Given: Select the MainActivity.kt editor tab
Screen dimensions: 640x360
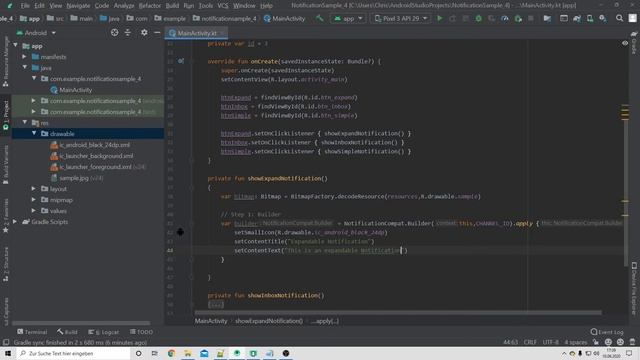Looking at the screenshot, I should point(196,33).
